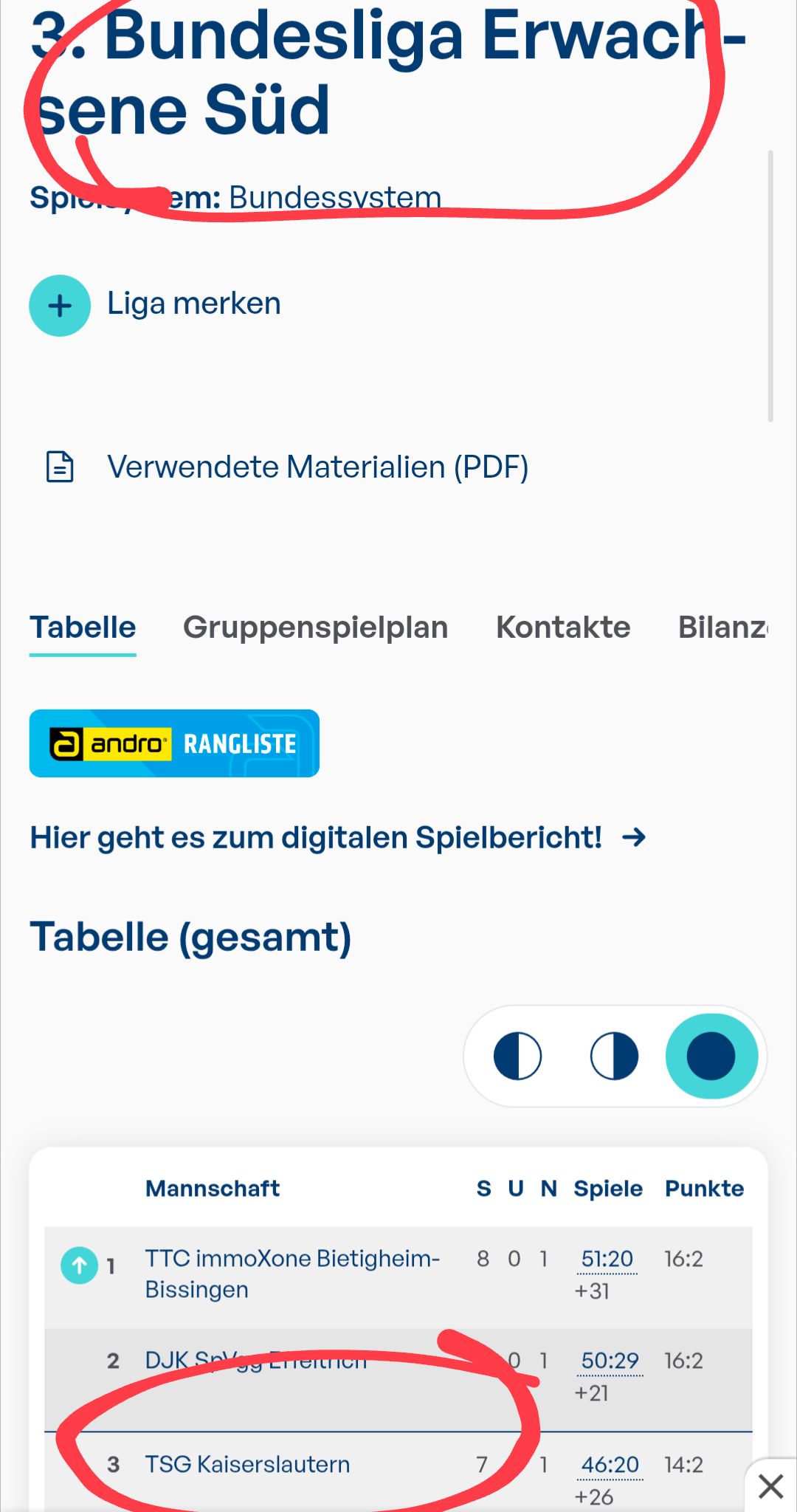Go to the Kontakte tab

(x=563, y=628)
